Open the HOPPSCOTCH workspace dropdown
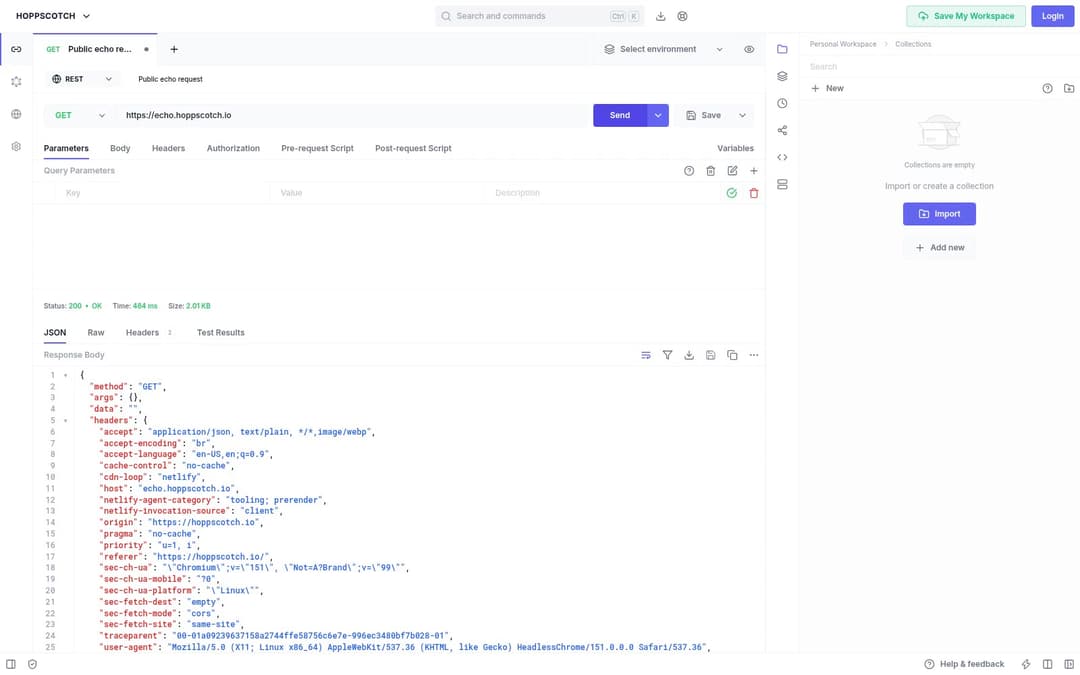 point(53,16)
